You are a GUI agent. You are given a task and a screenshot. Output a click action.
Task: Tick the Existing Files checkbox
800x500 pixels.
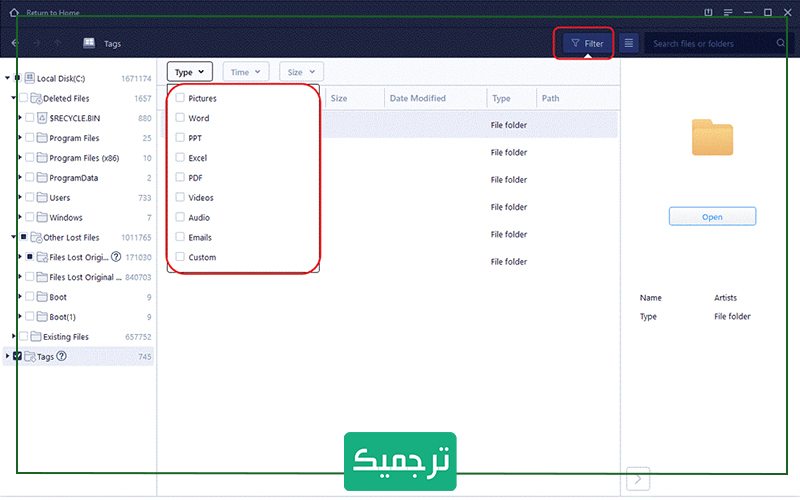23,336
